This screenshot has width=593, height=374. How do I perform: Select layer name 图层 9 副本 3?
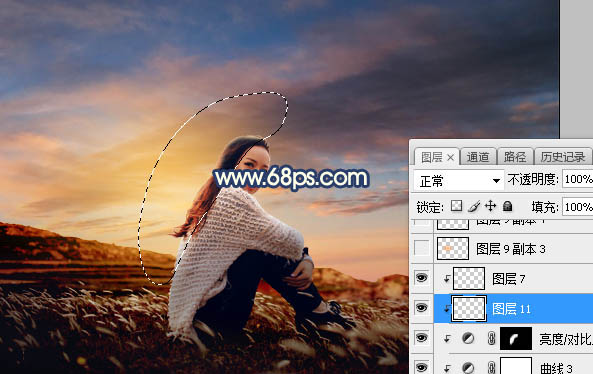511,249
